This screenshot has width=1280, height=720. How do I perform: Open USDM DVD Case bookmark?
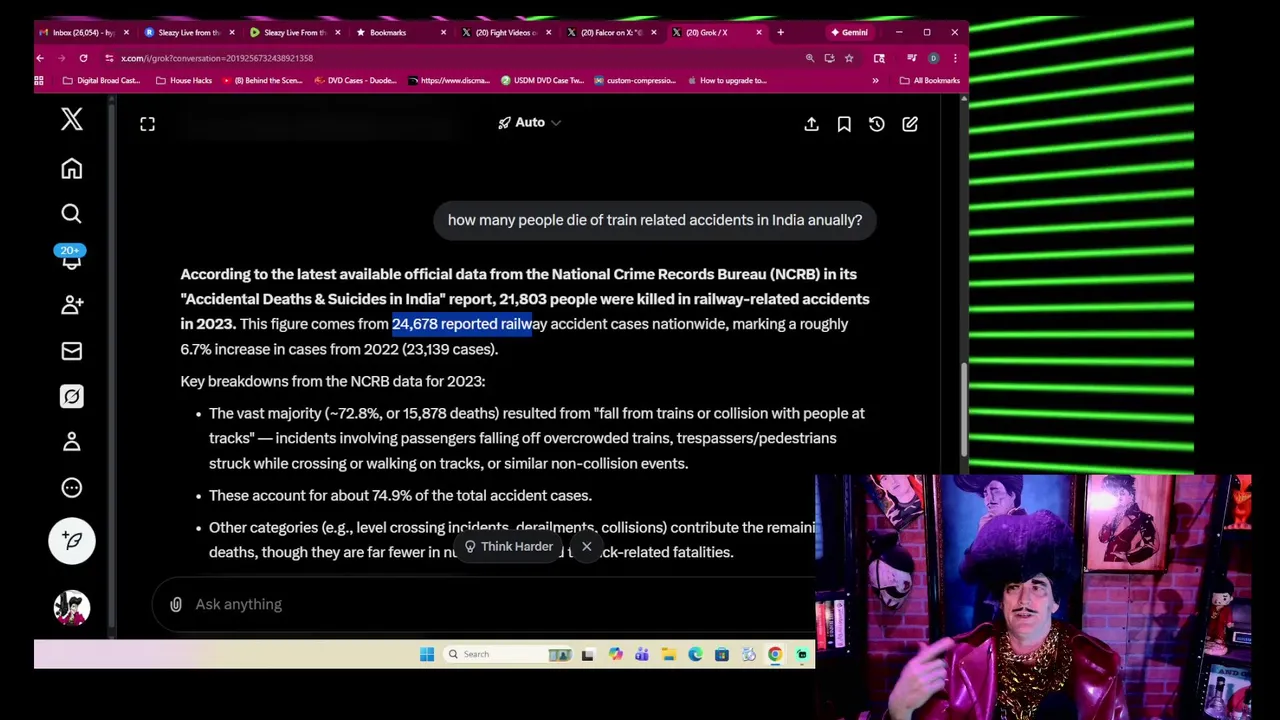(543, 80)
